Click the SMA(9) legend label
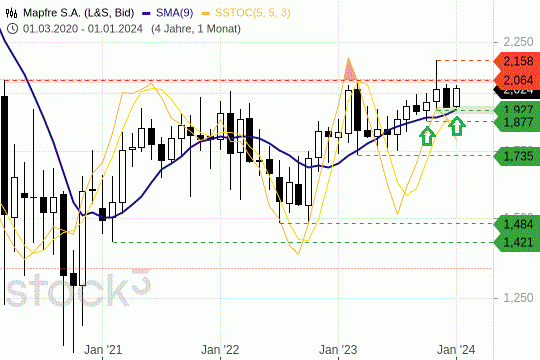The height and width of the screenshot is (360, 540). (x=174, y=13)
